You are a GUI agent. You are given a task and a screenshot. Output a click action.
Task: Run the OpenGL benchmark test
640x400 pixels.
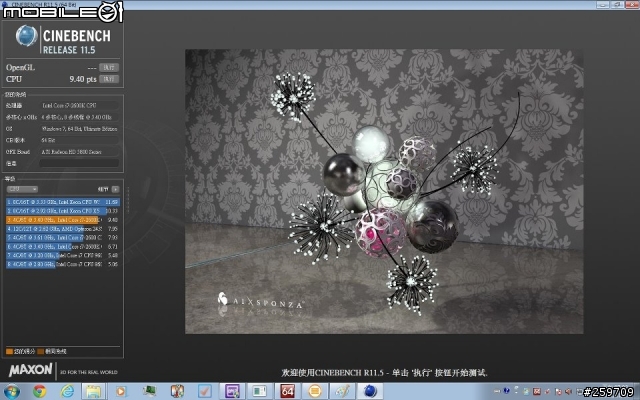[109, 67]
